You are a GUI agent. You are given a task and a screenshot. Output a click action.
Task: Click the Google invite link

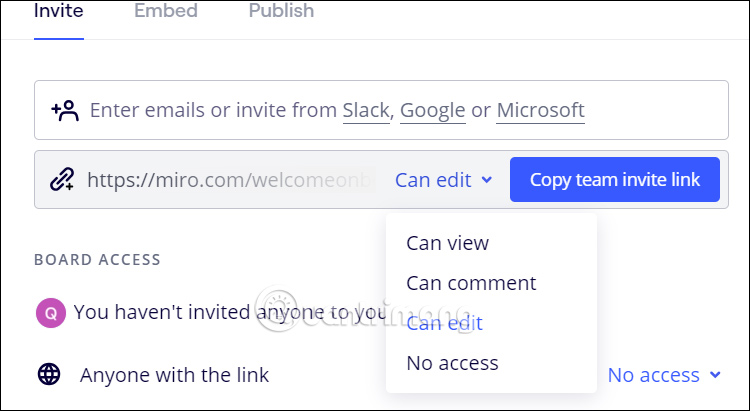click(x=432, y=110)
